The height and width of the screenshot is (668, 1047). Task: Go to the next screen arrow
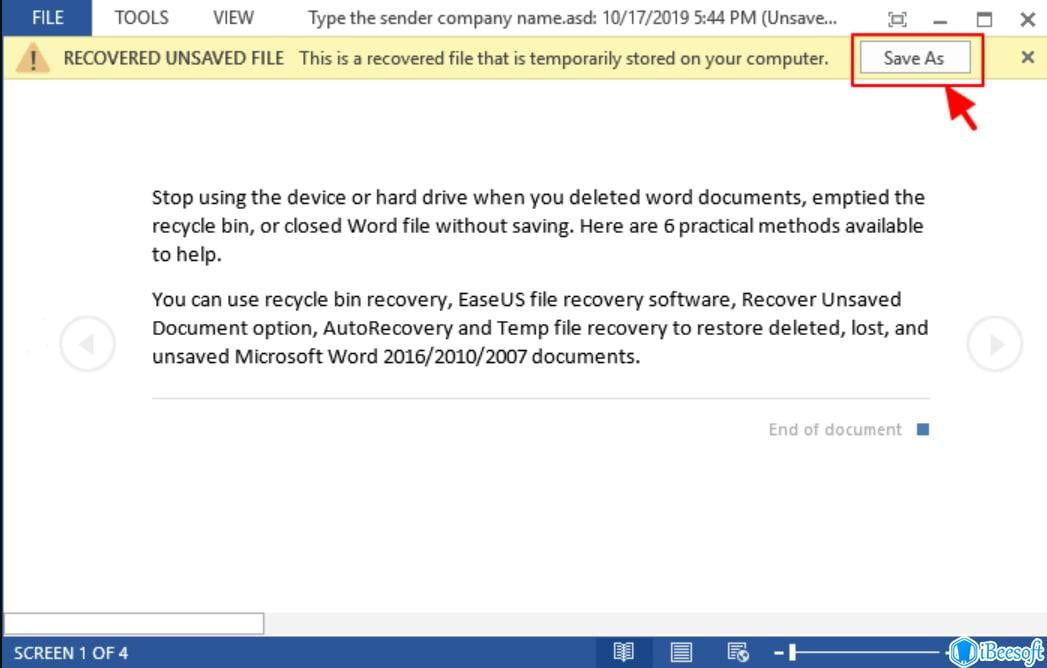[x=994, y=344]
